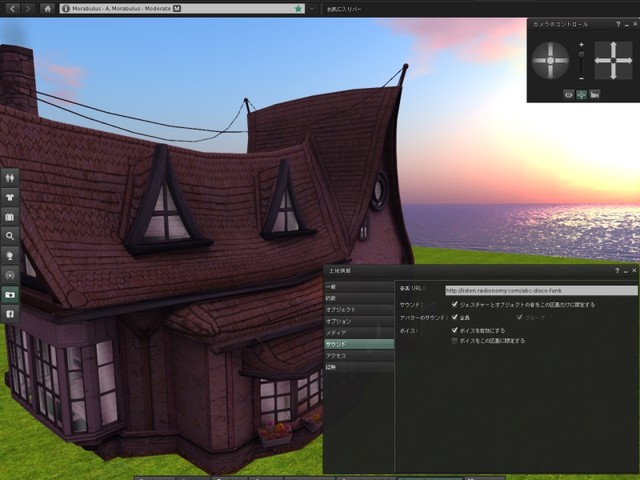Switch to the オプション tab

tap(359, 321)
